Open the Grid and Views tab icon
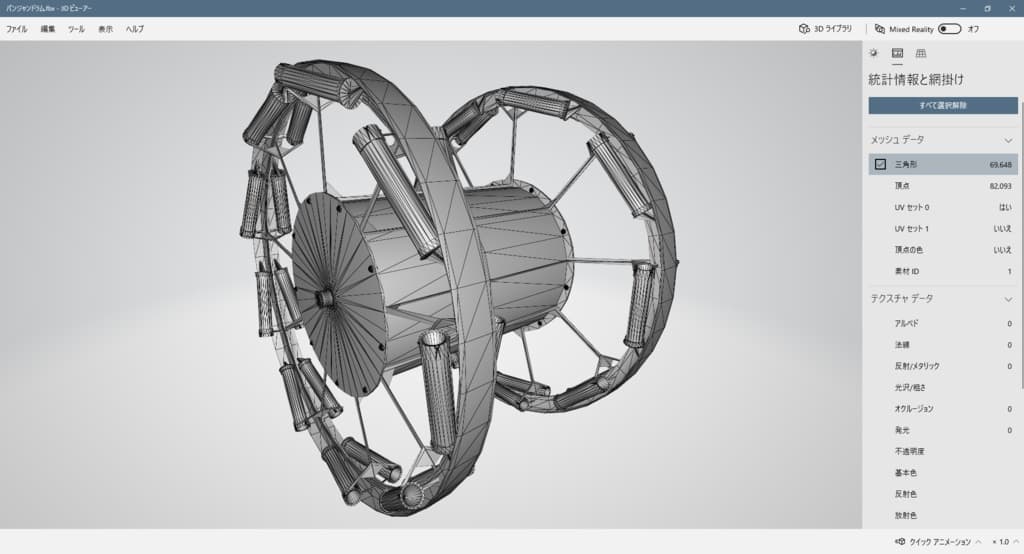1024x554 pixels. 921,53
